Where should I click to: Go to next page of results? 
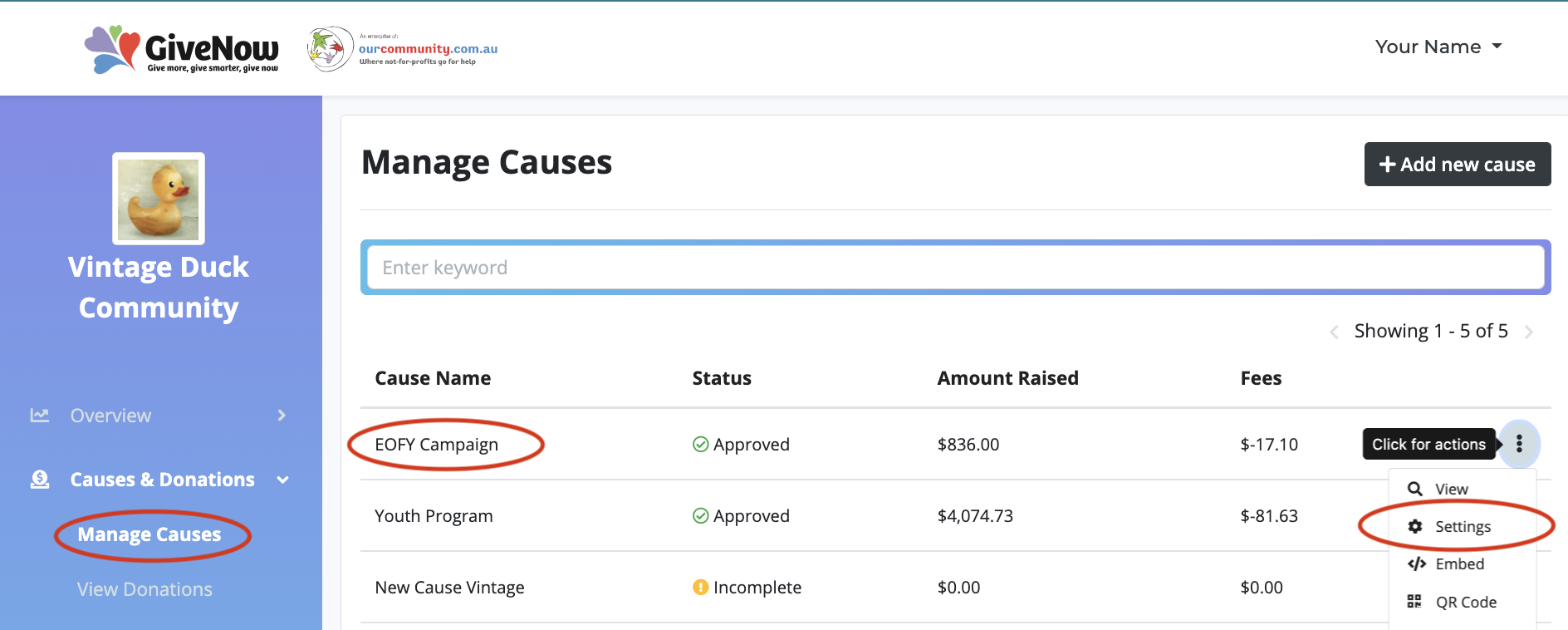(x=1529, y=332)
